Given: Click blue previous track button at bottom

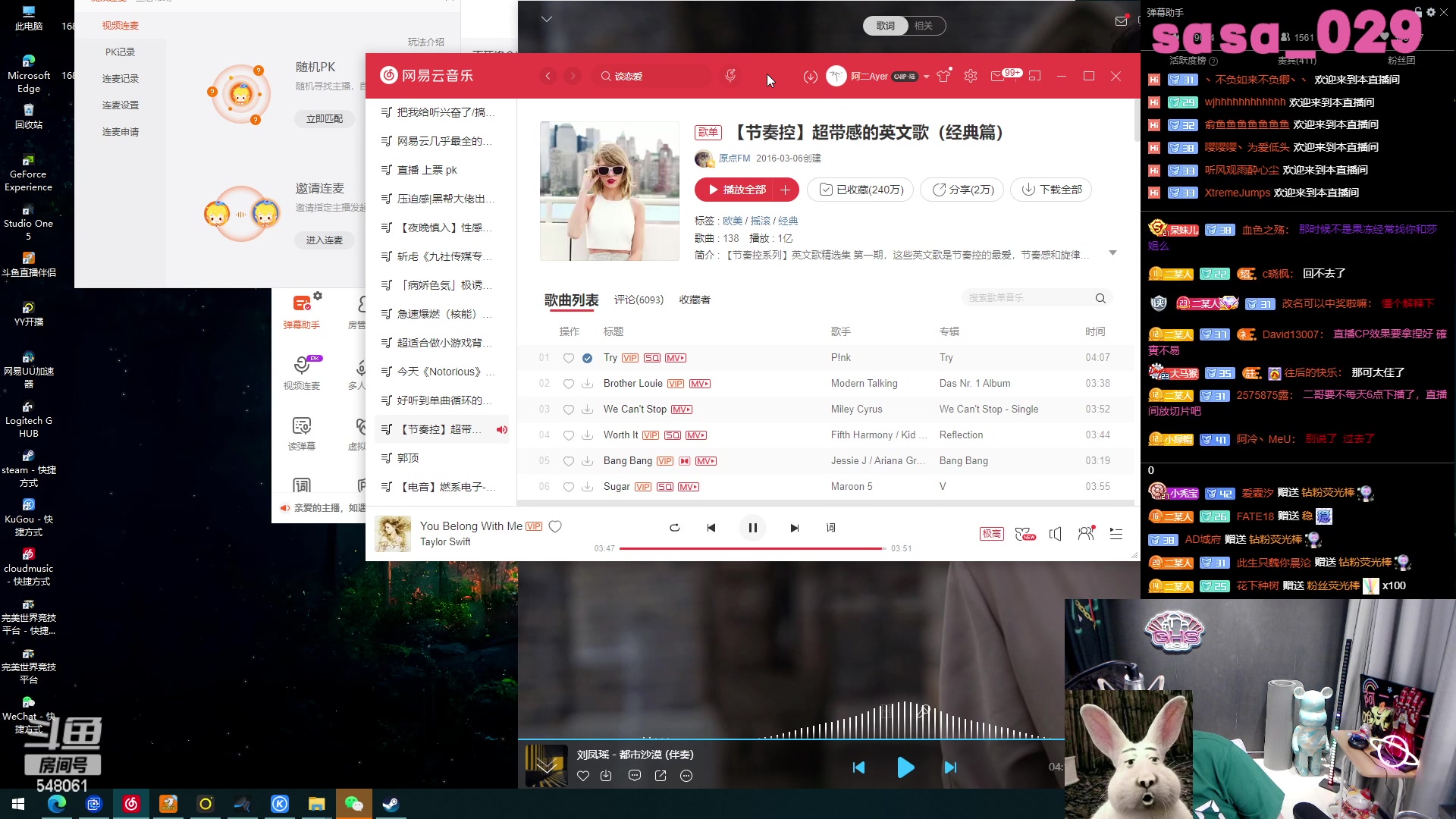Looking at the screenshot, I should 858,767.
